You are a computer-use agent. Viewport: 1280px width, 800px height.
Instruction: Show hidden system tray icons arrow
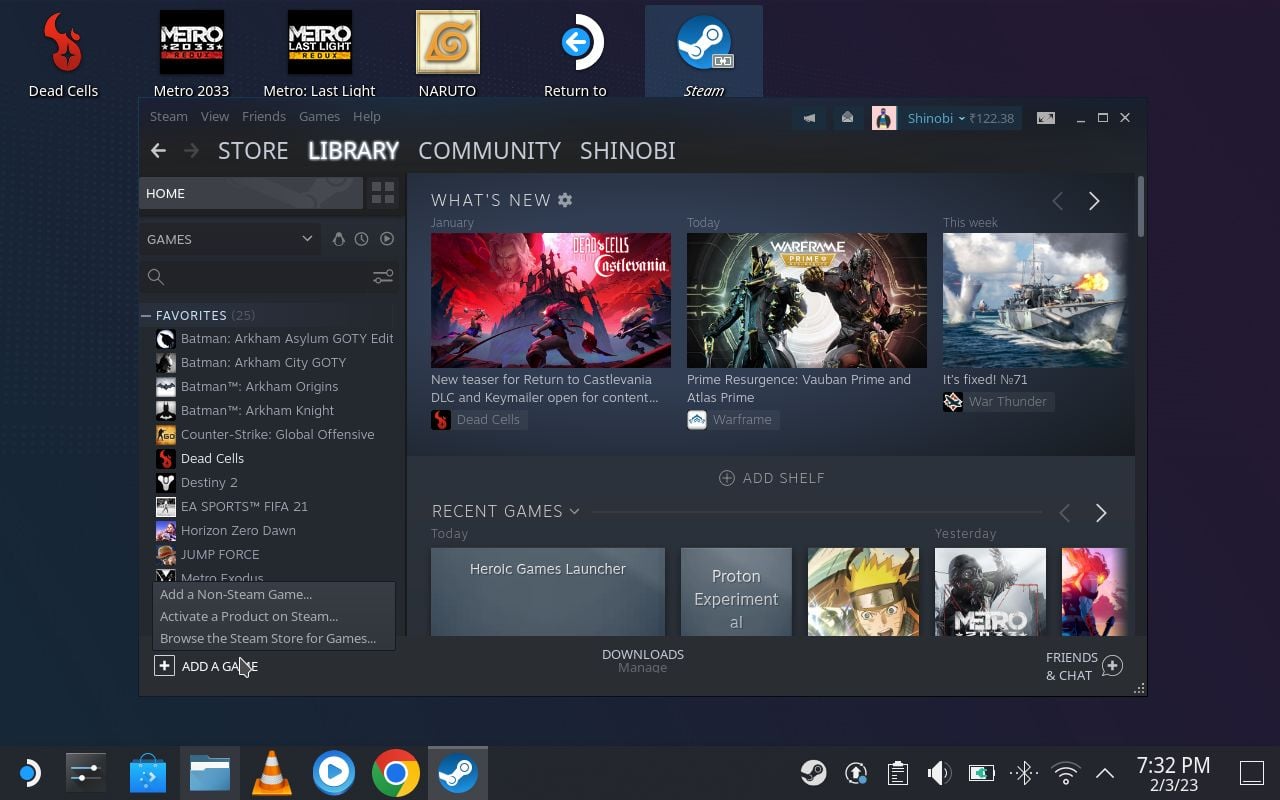pyautogui.click(x=1105, y=773)
